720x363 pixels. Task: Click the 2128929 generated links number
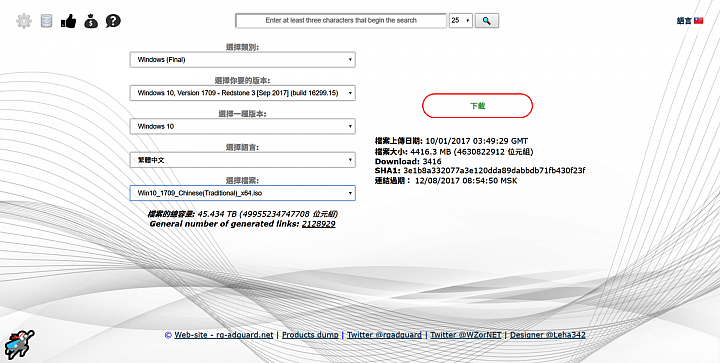318,224
